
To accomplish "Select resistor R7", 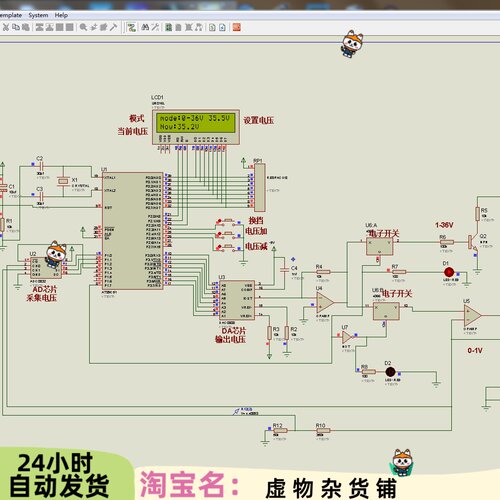I will (x=399, y=272).
